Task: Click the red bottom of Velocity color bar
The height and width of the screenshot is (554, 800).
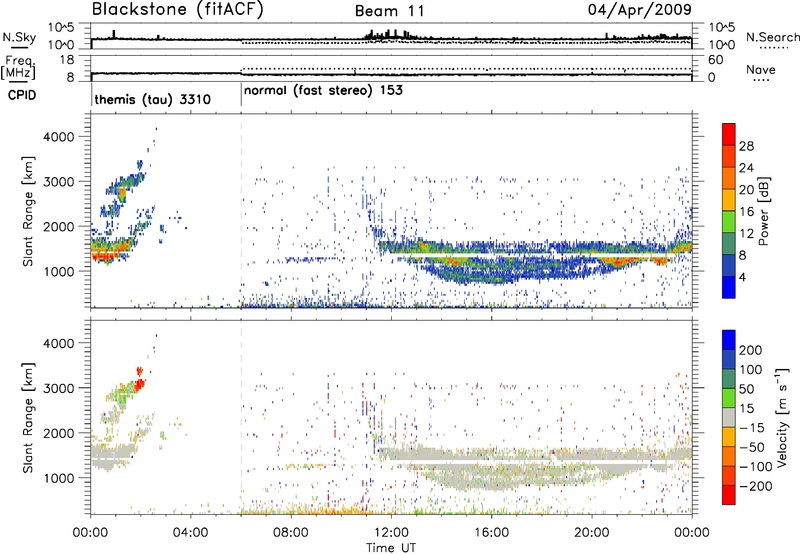Action: coord(729,495)
